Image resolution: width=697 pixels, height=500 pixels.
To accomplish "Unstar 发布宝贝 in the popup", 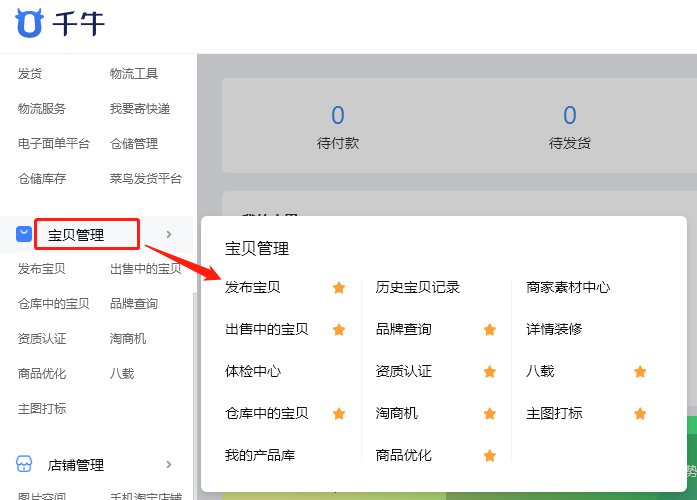I will 339,288.
